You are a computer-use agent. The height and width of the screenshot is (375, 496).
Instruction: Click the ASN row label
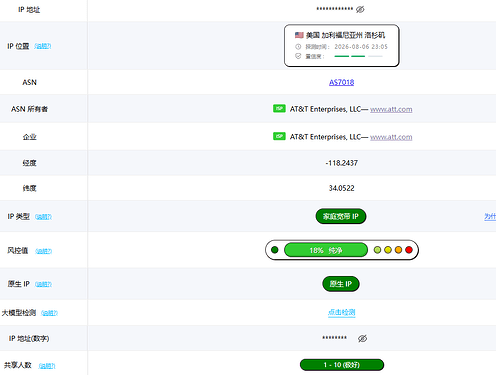tap(29, 82)
